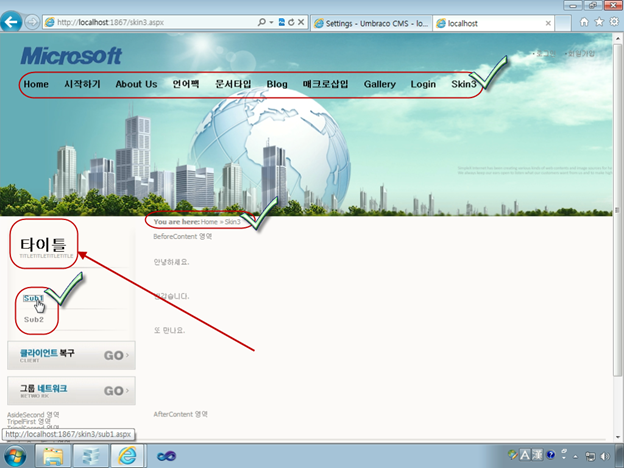624x468 pixels.
Task: Open a new blank tab
Action: (x=563, y=23)
